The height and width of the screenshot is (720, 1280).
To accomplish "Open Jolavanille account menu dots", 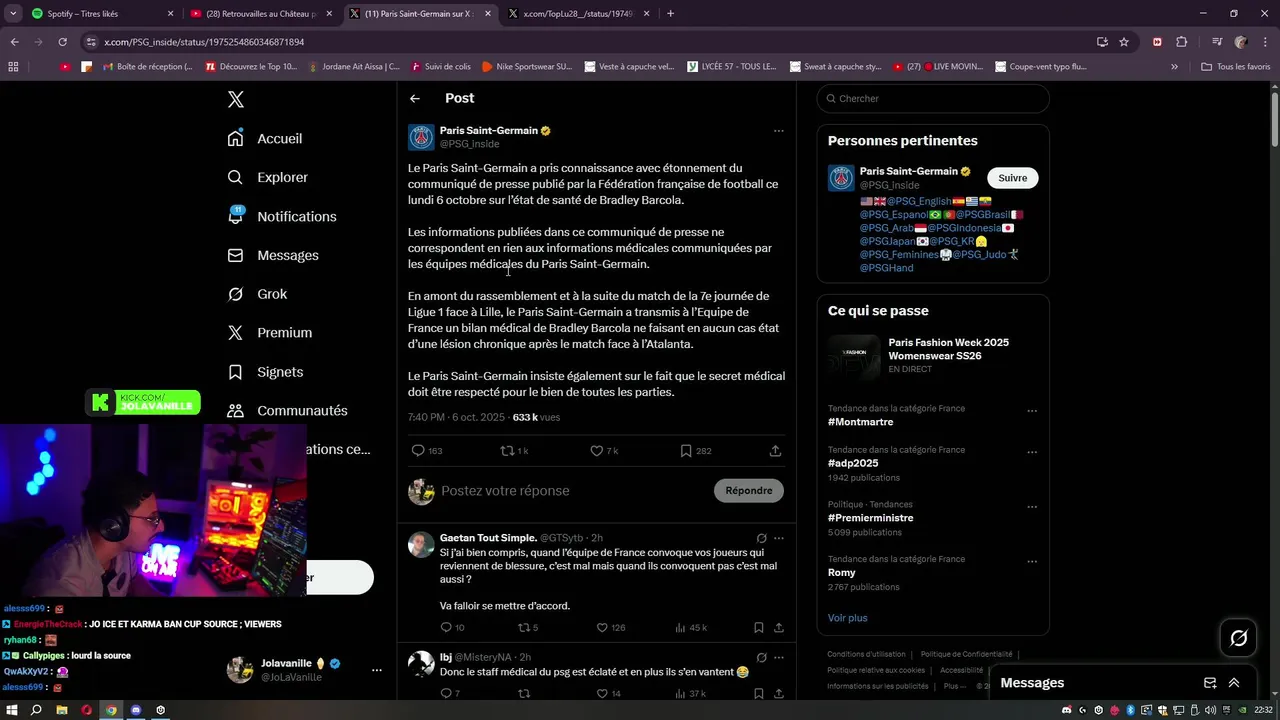I will click(377, 670).
